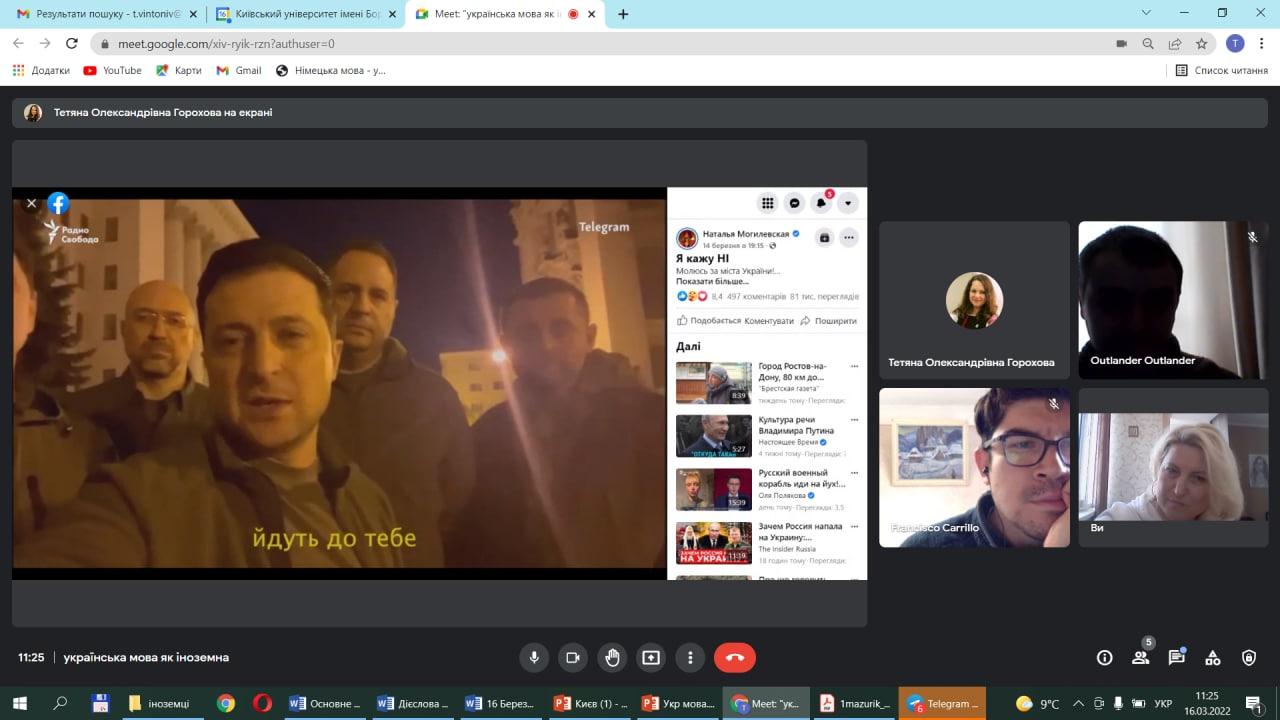Leave the call with red button

pyautogui.click(x=734, y=657)
